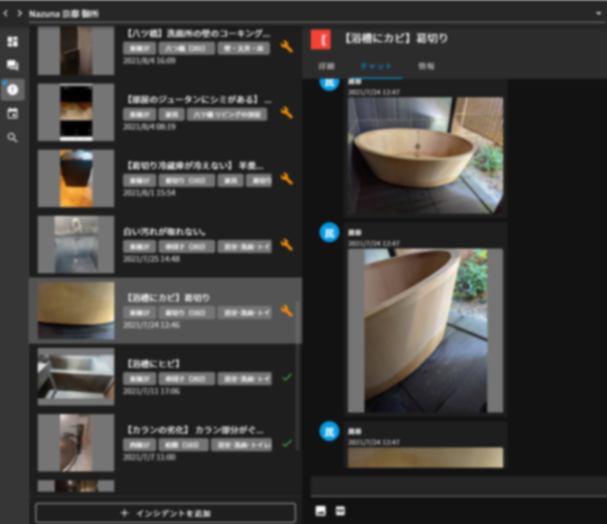Click the 2021/7/11 17:06 timestamp in the list

click(151, 391)
